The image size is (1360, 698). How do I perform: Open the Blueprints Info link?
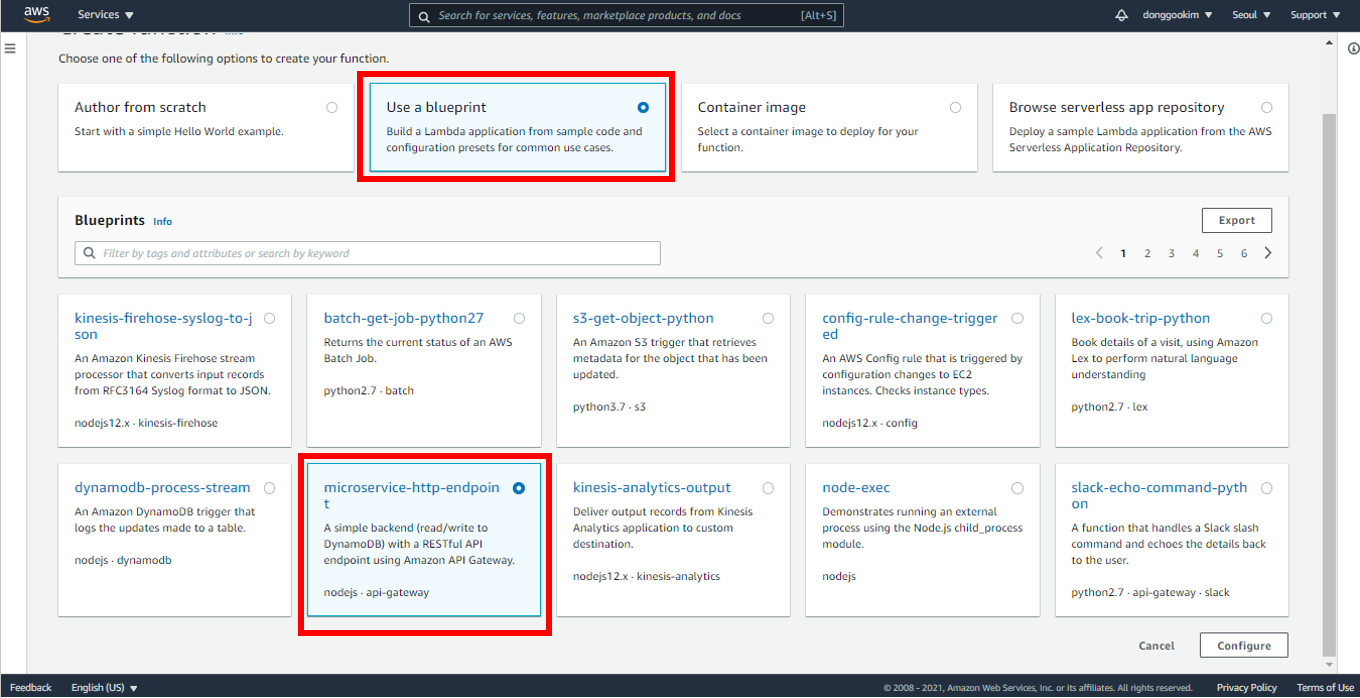pos(162,221)
